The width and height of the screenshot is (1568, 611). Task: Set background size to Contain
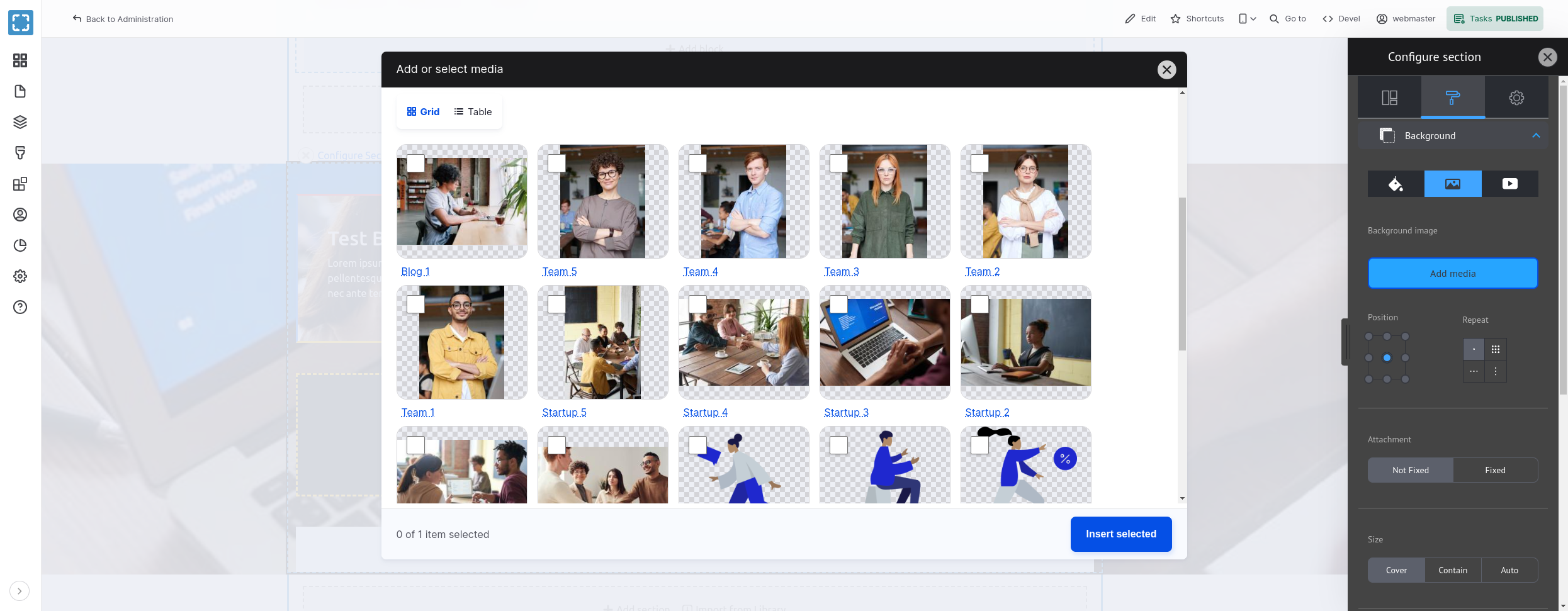[1453, 570]
